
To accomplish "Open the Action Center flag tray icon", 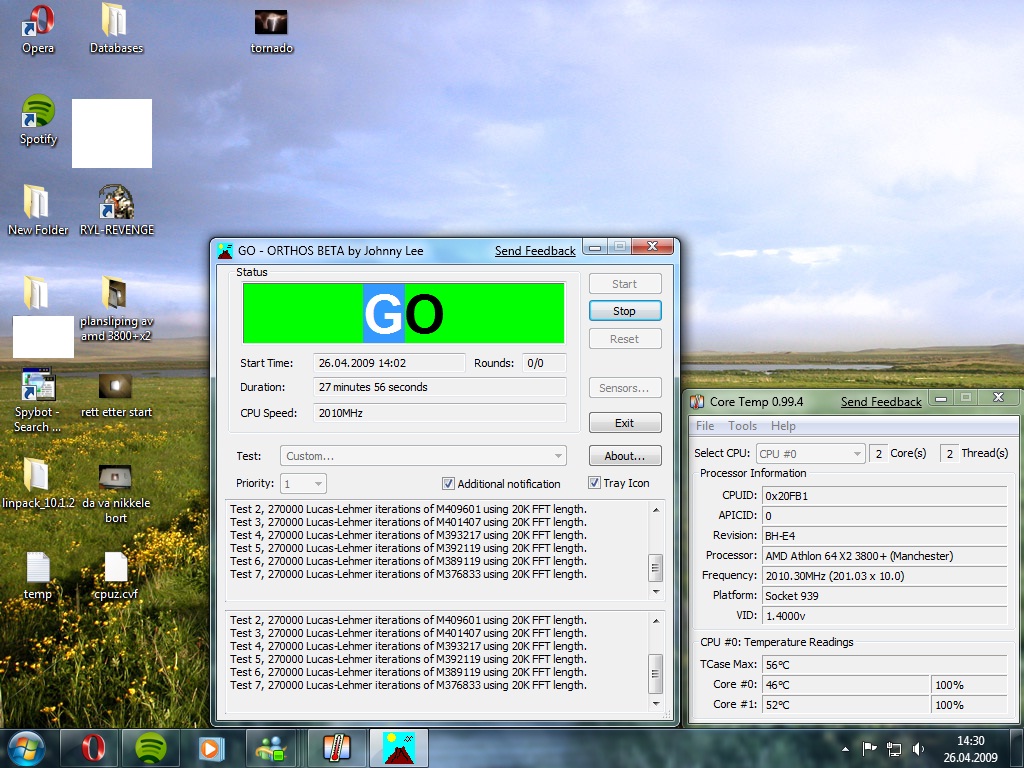I will click(869, 749).
